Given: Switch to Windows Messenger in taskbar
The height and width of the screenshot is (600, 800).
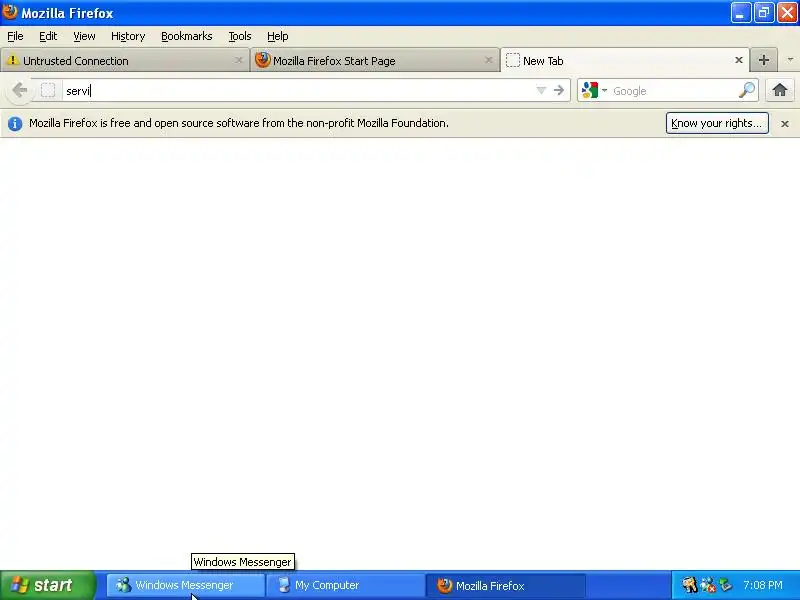Looking at the screenshot, I should click(x=186, y=585).
